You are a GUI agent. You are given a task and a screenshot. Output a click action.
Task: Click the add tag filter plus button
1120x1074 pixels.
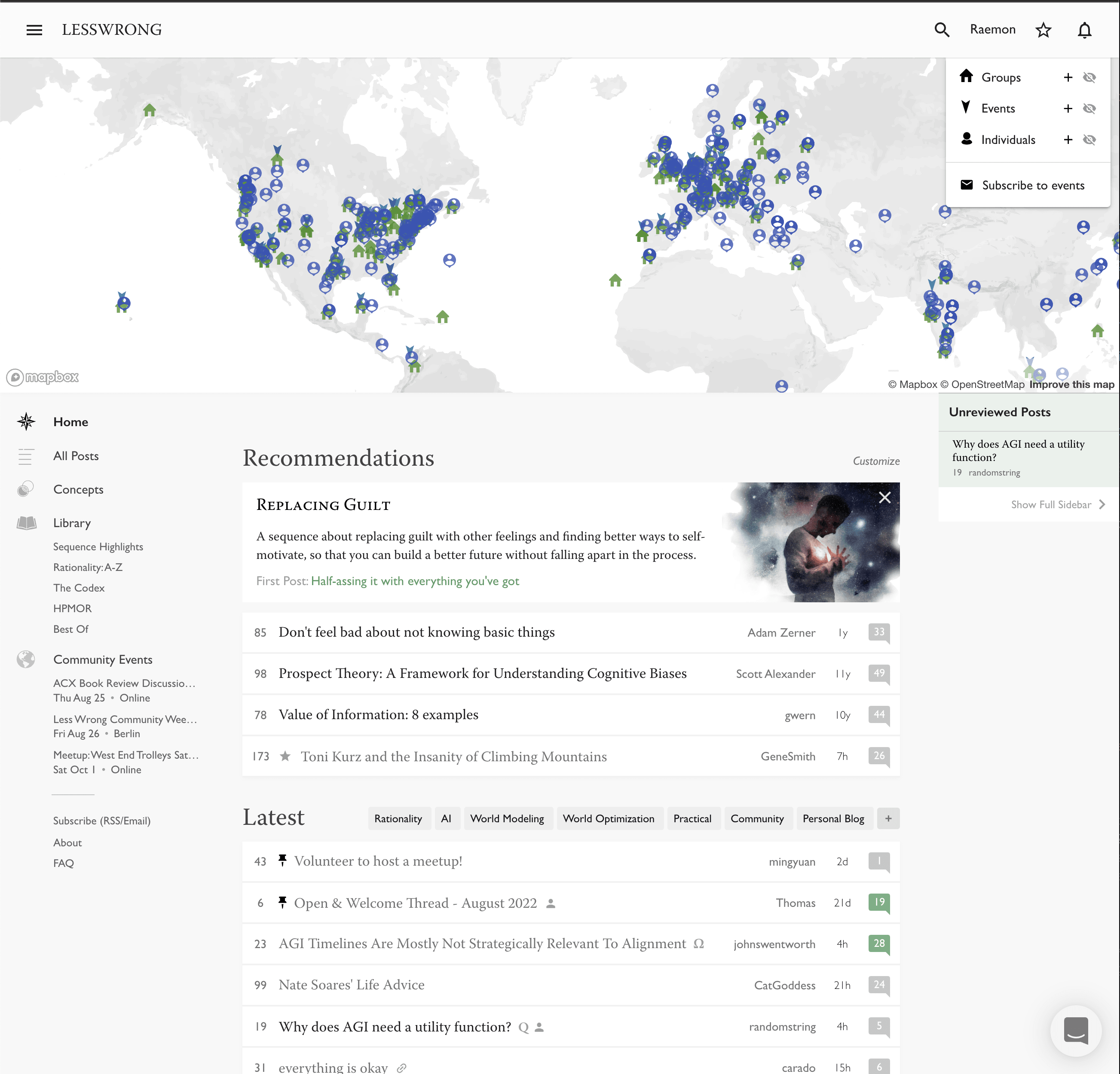(888, 819)
